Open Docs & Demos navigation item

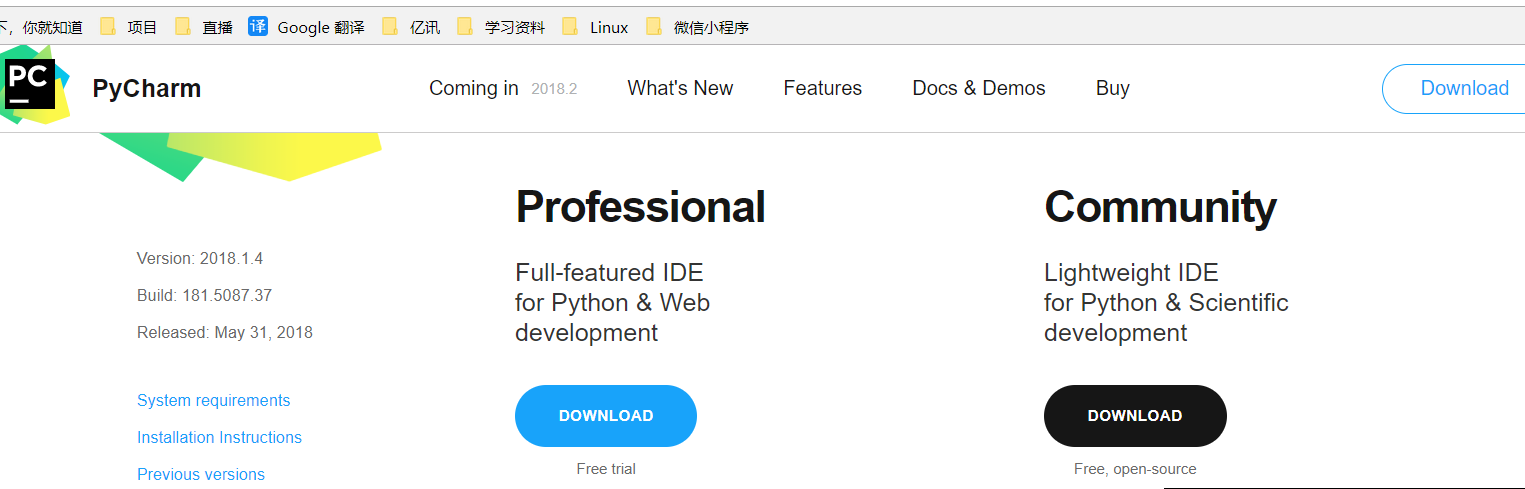978,88
